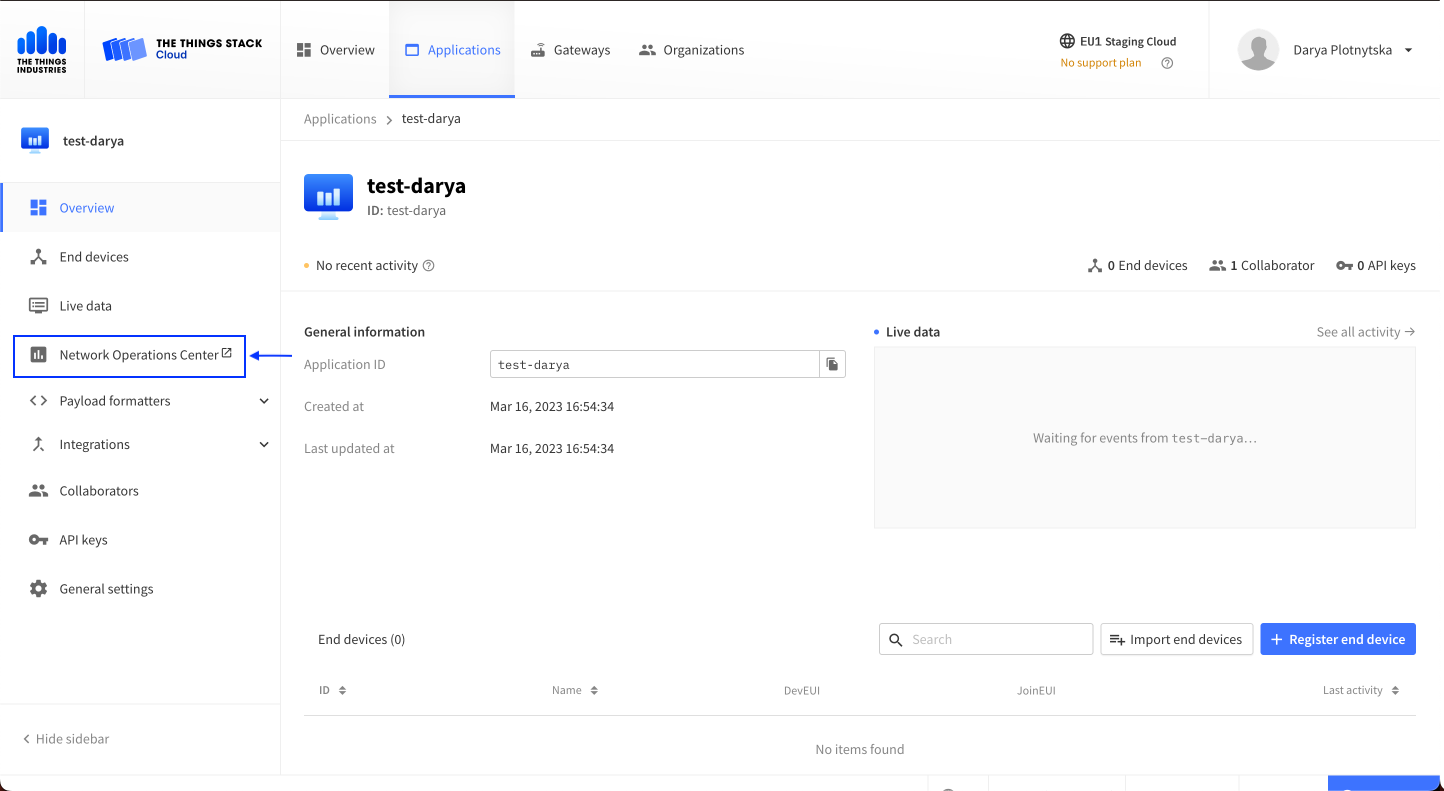The width and height of the screenshot is (1444, 791).
Task: Switch to the Gateways tab
Action: 570,50
